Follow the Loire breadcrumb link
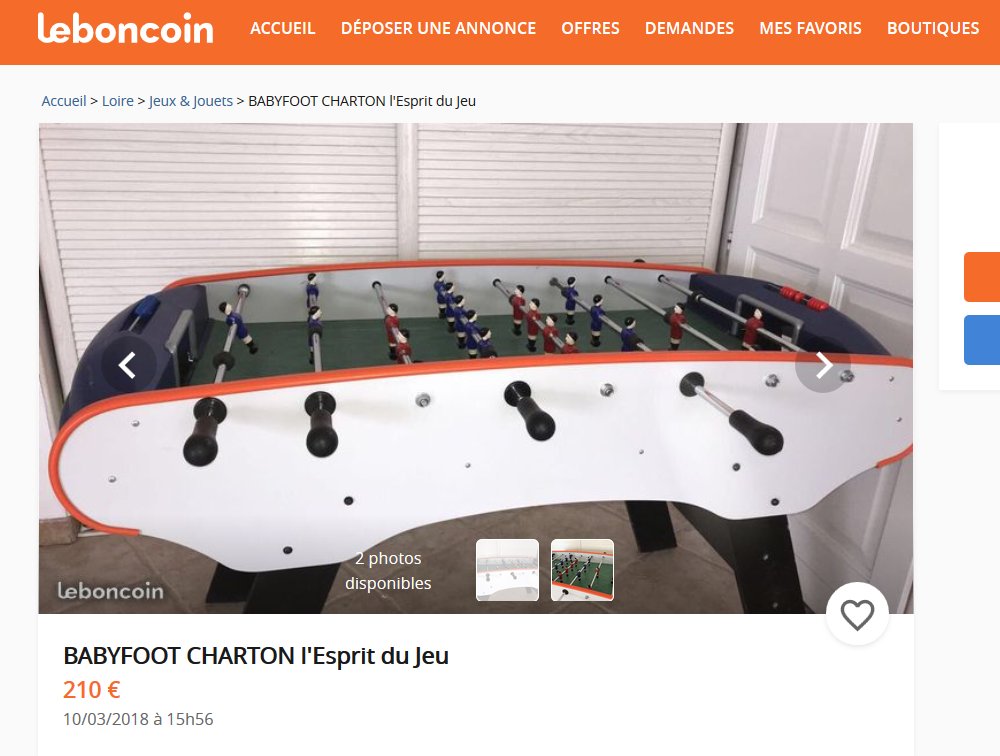Viewport: 1000px width, 756px height. (x=118, y=101)
